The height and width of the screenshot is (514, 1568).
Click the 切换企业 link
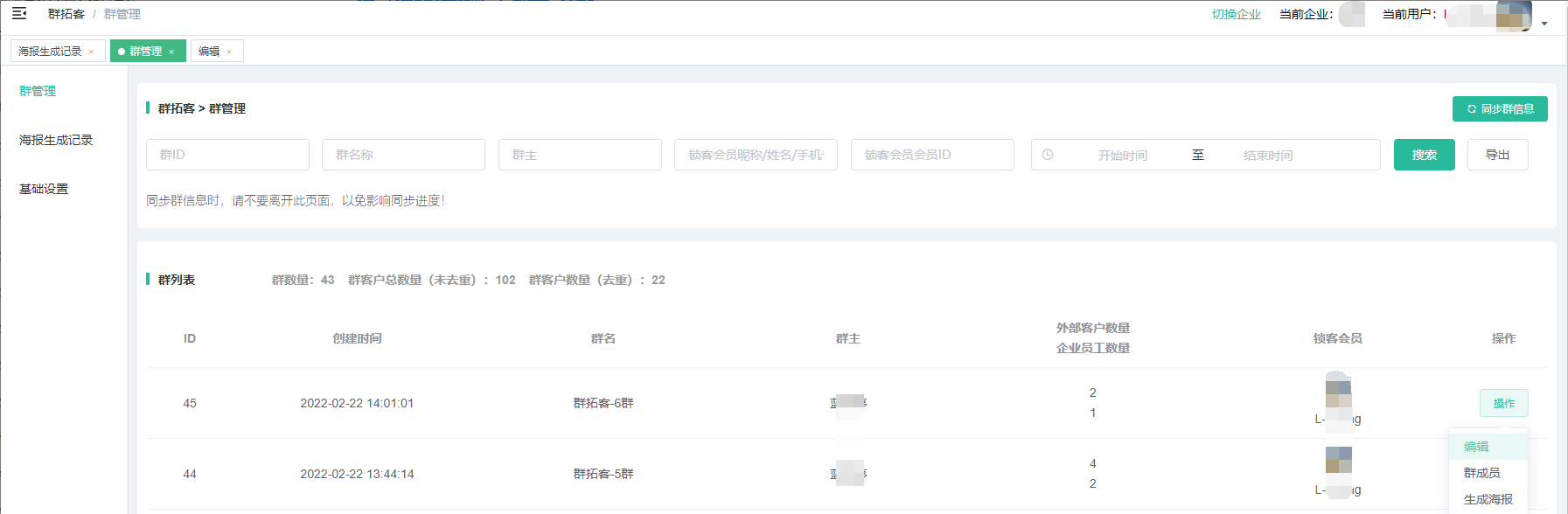click(1236, 14)
